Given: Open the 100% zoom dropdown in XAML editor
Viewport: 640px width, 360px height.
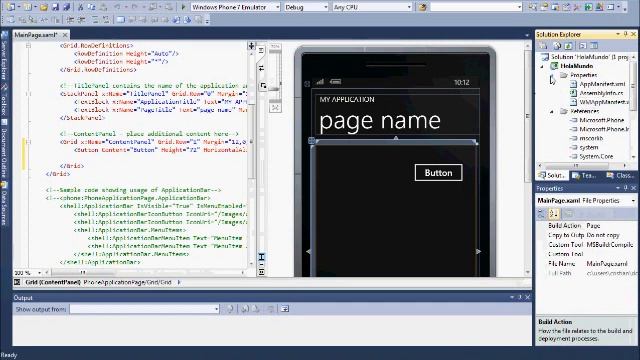Looking at the screenshot, I should [40, 273].
